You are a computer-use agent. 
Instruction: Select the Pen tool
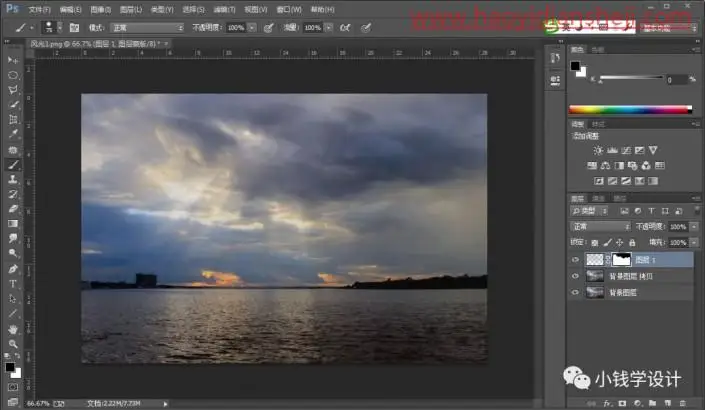pyautogui.click(x=13, y=269)
